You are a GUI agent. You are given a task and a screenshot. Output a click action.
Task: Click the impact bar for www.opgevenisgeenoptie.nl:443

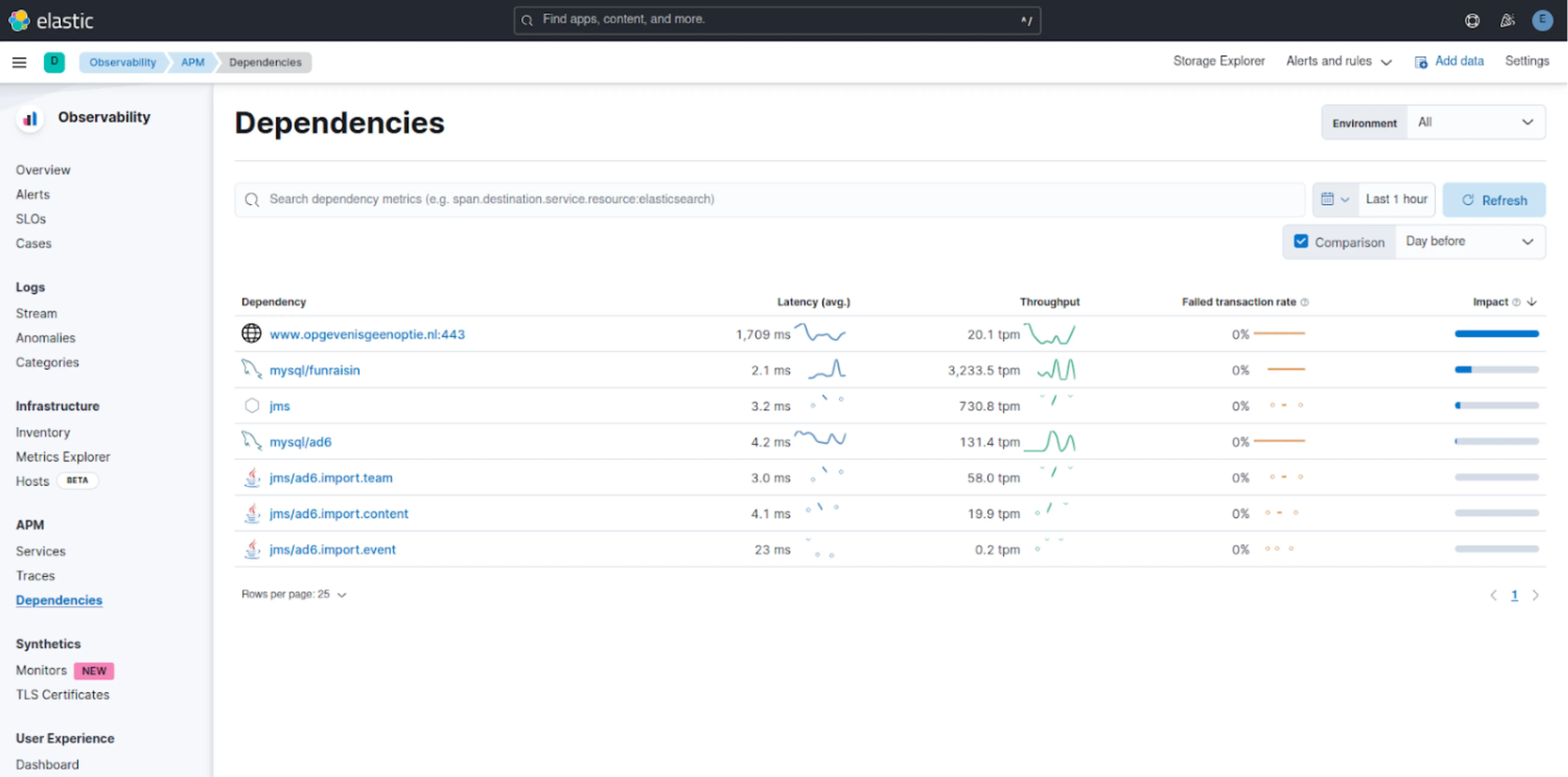[x=1496, y=333]
